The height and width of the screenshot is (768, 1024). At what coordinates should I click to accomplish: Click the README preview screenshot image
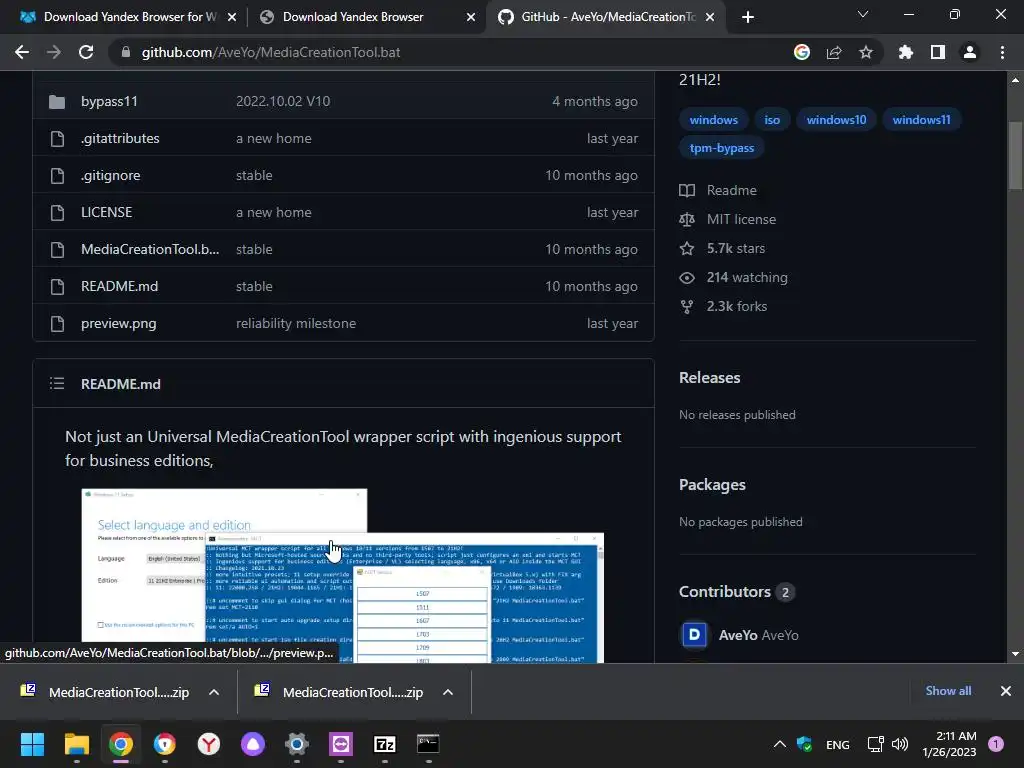(342, 575)
